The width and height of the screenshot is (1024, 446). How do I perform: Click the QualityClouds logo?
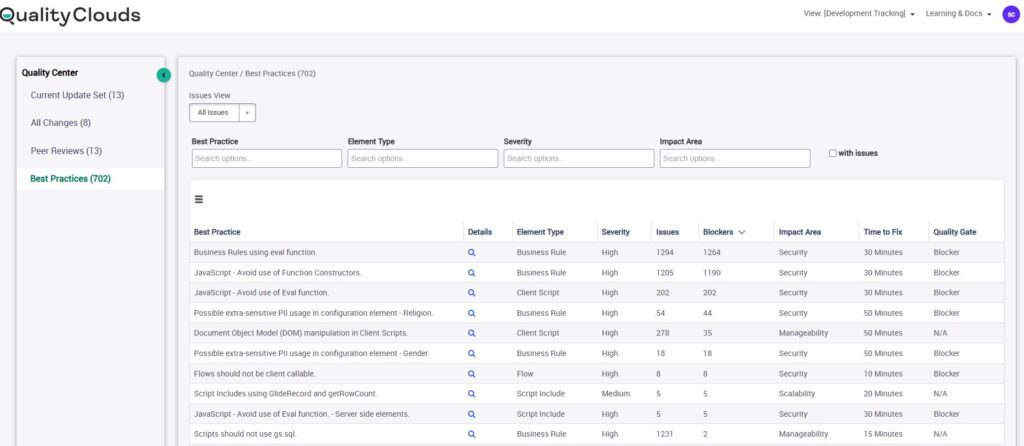pos(70,15)
